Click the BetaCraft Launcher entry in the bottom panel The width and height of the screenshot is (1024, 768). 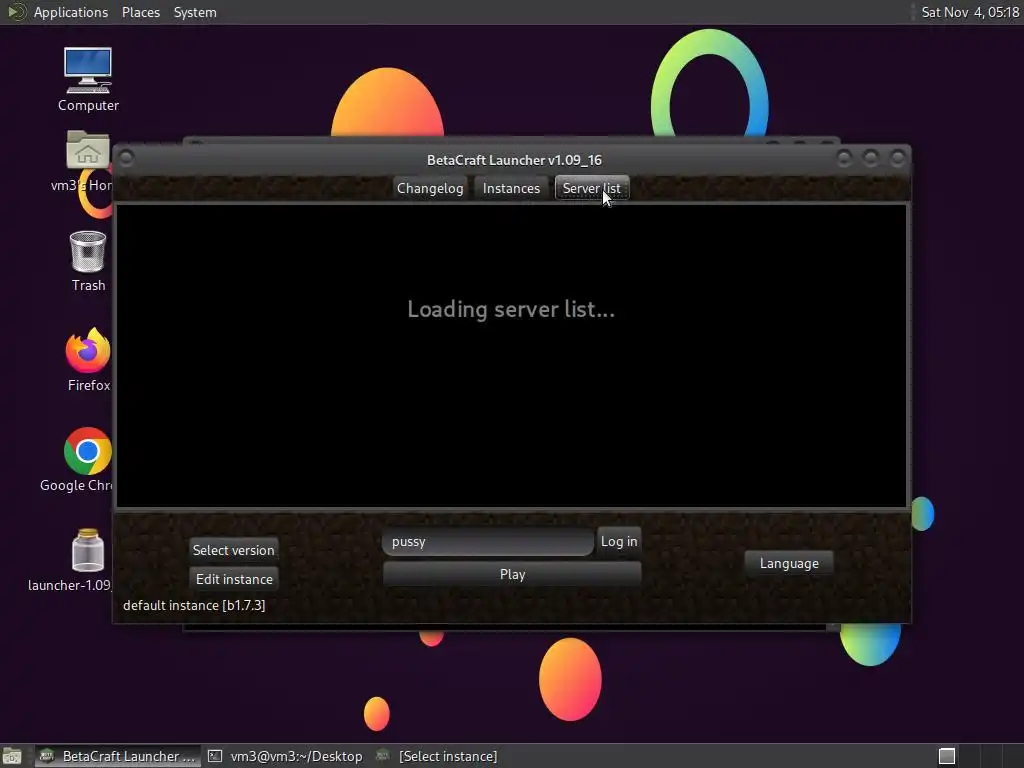[x=118, y=756]
